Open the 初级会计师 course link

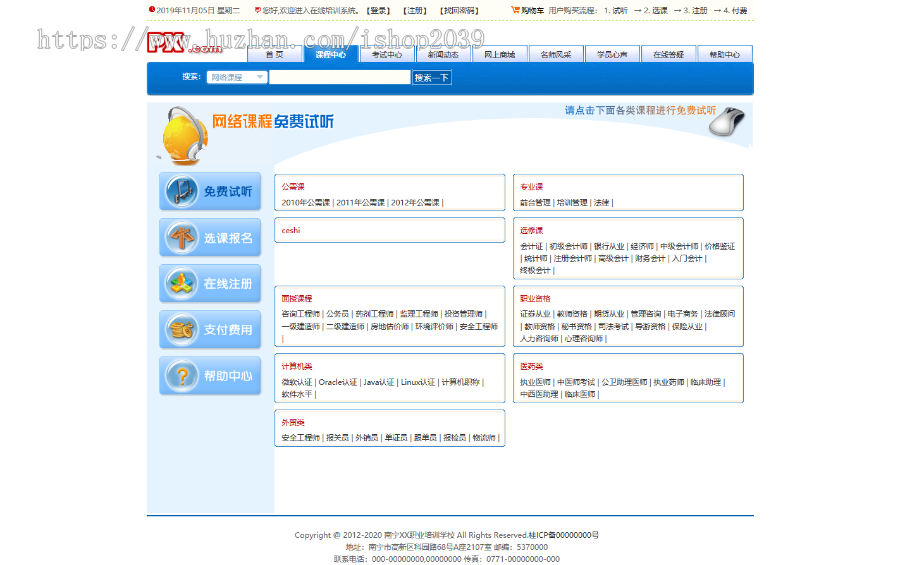pos(568,246)
